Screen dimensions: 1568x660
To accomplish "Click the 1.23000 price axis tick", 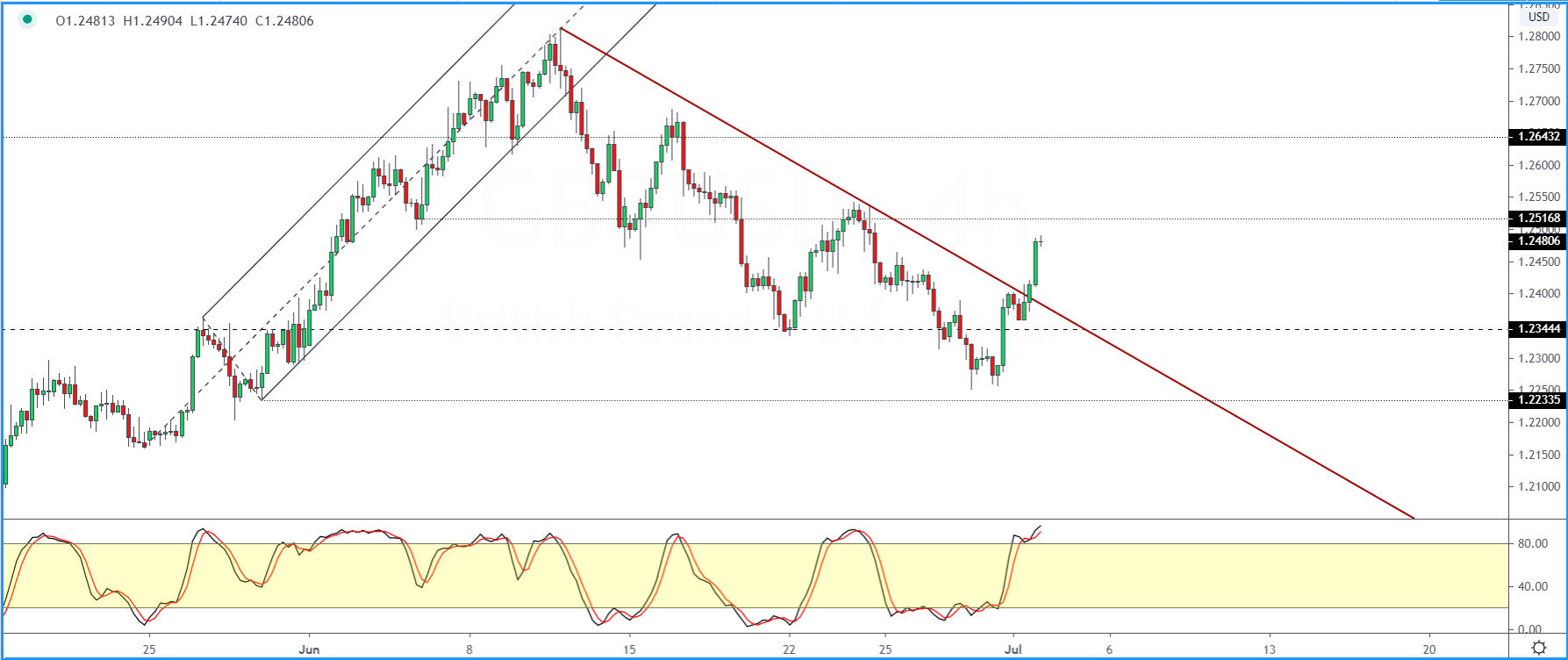I will point(1539,358).
